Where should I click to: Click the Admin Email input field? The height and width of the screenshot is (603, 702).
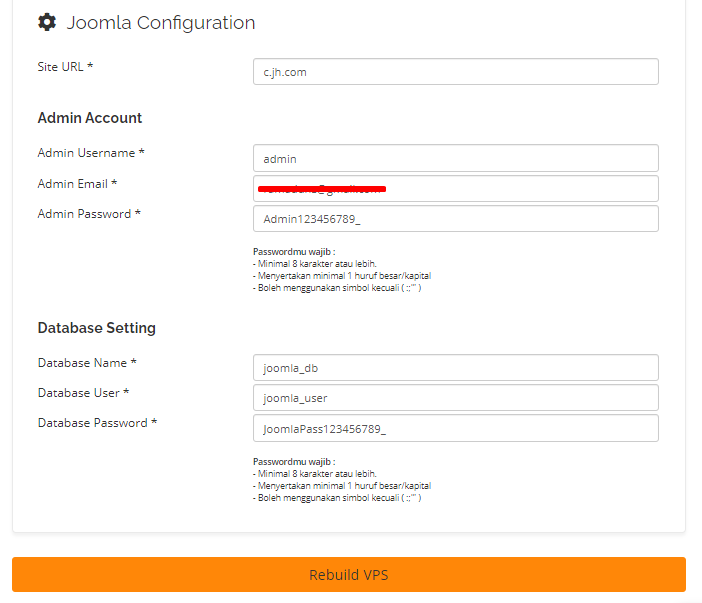456,188
